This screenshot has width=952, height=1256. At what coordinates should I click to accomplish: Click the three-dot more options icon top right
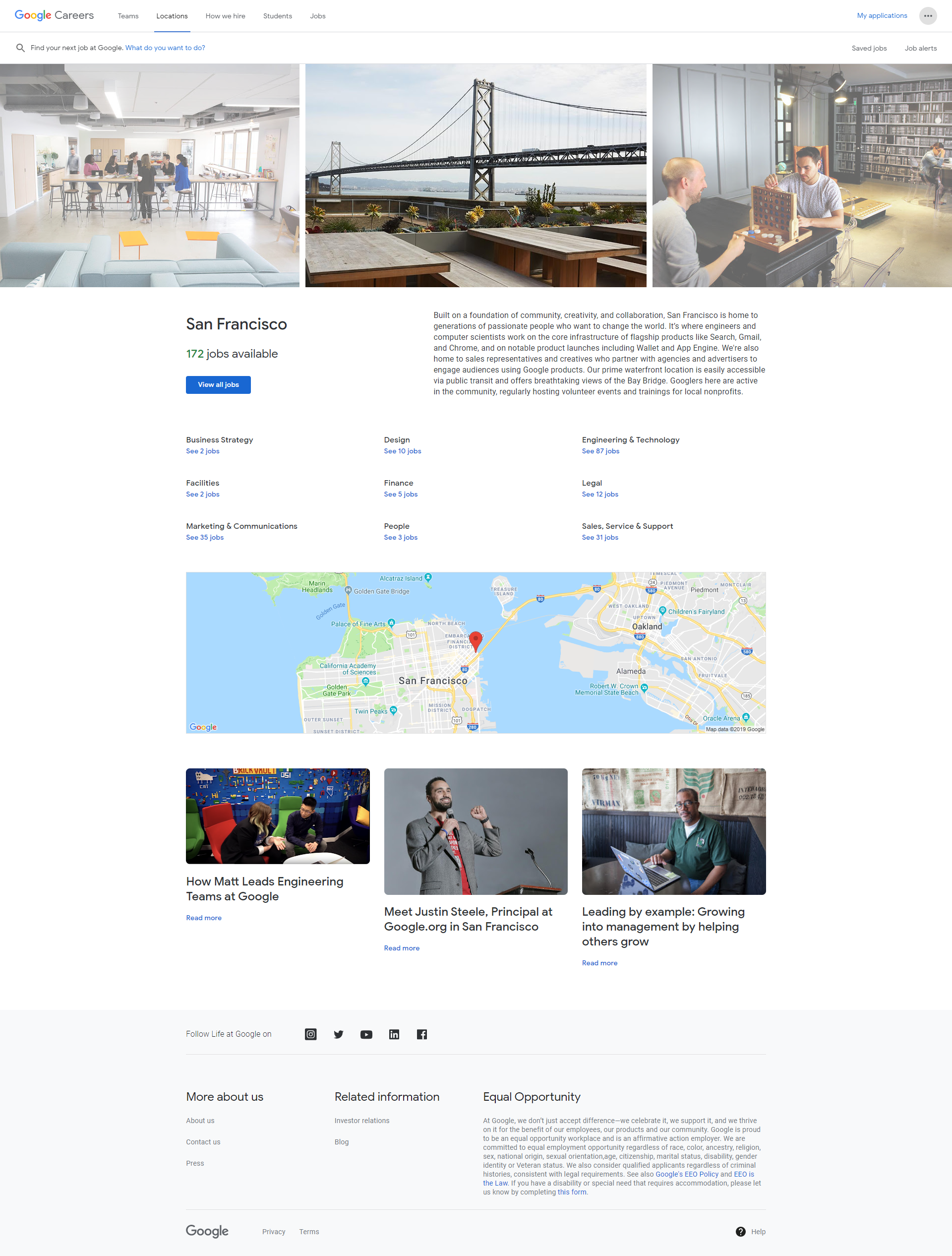928,16
